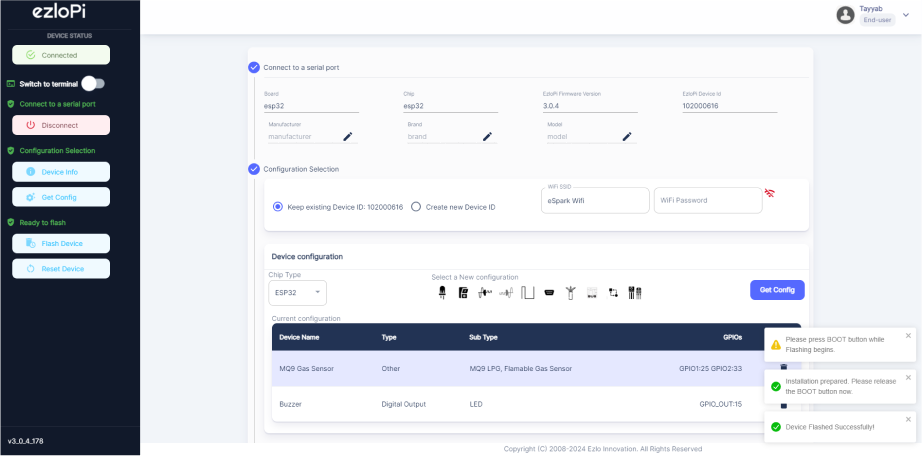Click the Ready to flash sidebar step
Viewport: 922px width, 456px height.
click(42, 222)
